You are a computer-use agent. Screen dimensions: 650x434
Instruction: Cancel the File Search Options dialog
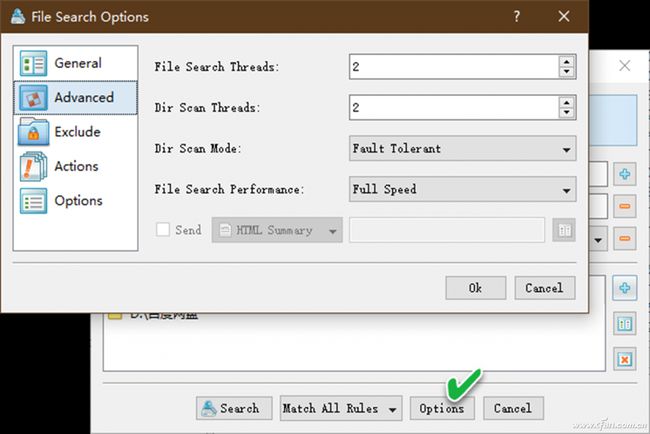545,288
